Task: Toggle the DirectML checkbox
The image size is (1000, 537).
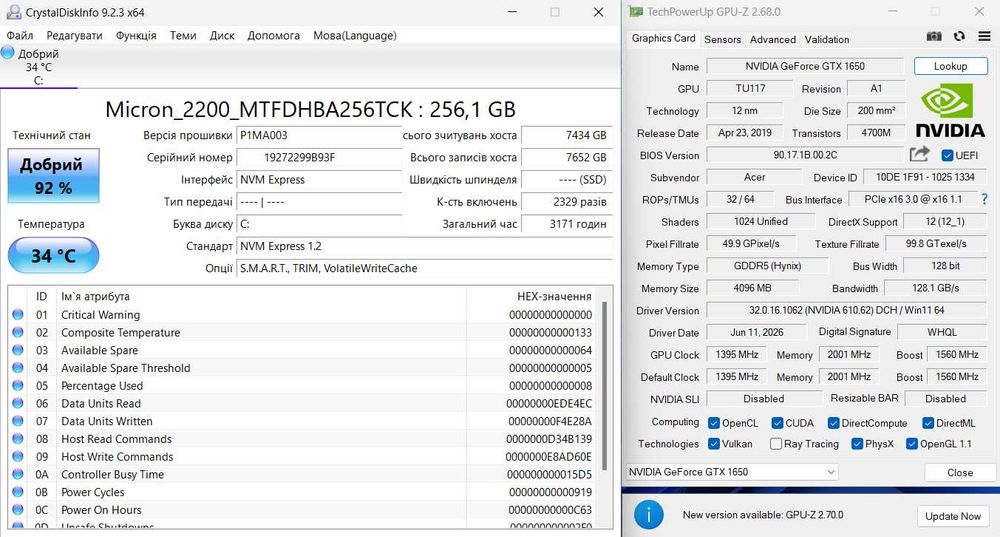Action: (928, 423)
